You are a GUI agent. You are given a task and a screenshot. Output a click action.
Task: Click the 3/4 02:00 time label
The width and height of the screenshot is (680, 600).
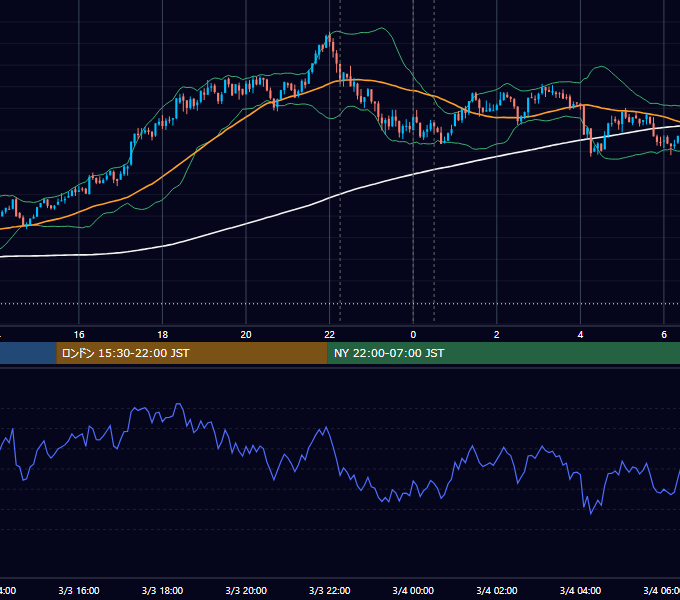coord(497,590)
